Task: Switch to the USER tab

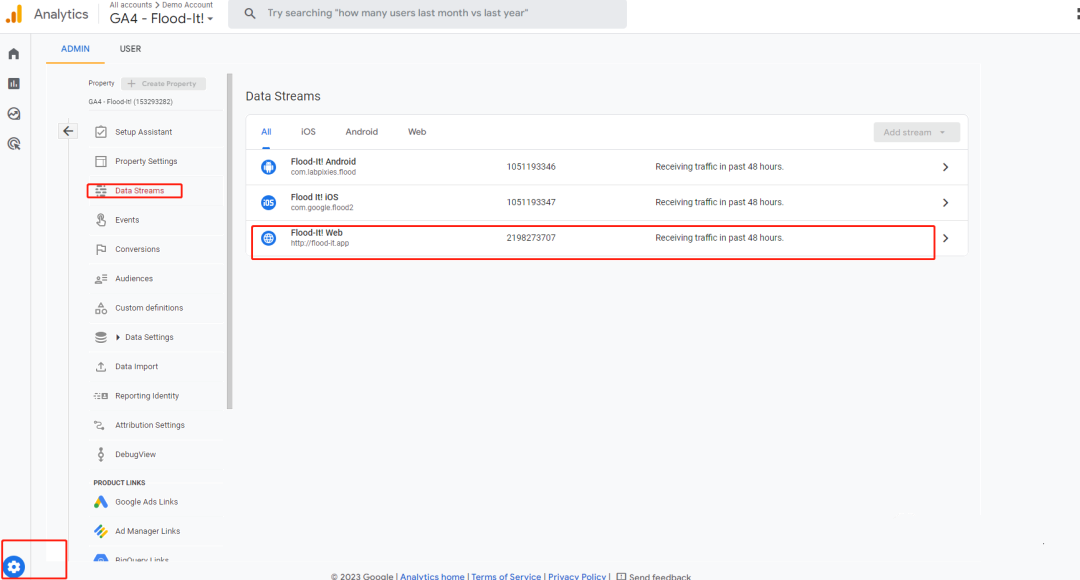Action: (130, 49)
